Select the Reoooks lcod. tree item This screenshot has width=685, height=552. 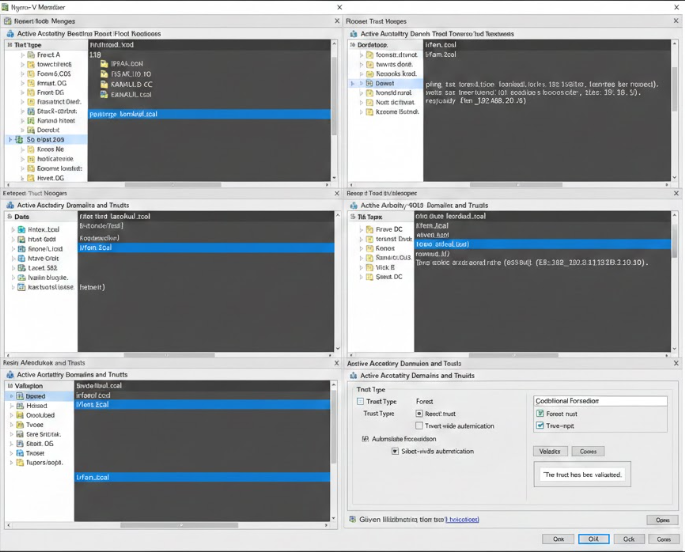[x=396, y=74]
